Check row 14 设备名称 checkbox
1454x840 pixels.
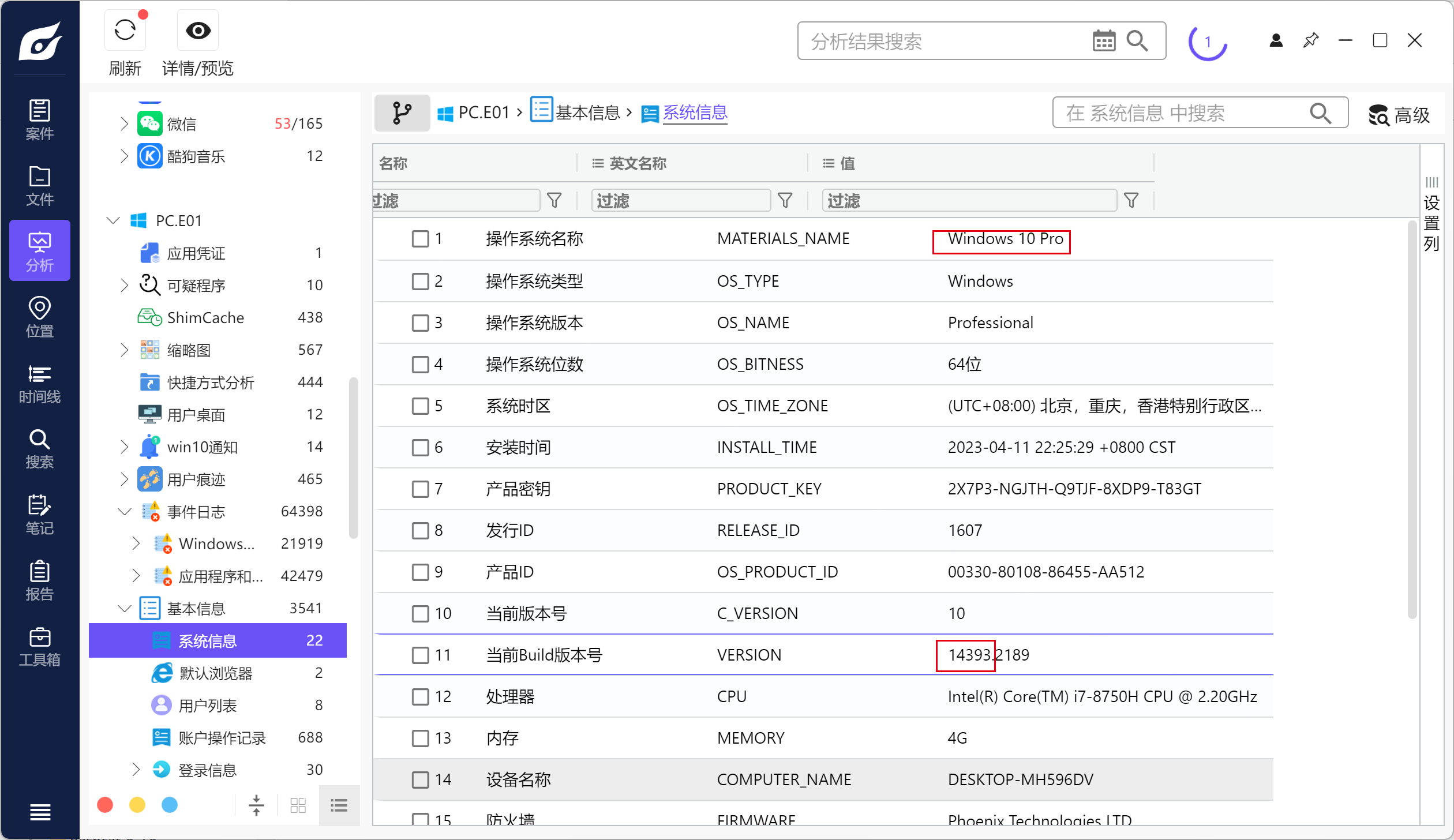tap(421, 779)
